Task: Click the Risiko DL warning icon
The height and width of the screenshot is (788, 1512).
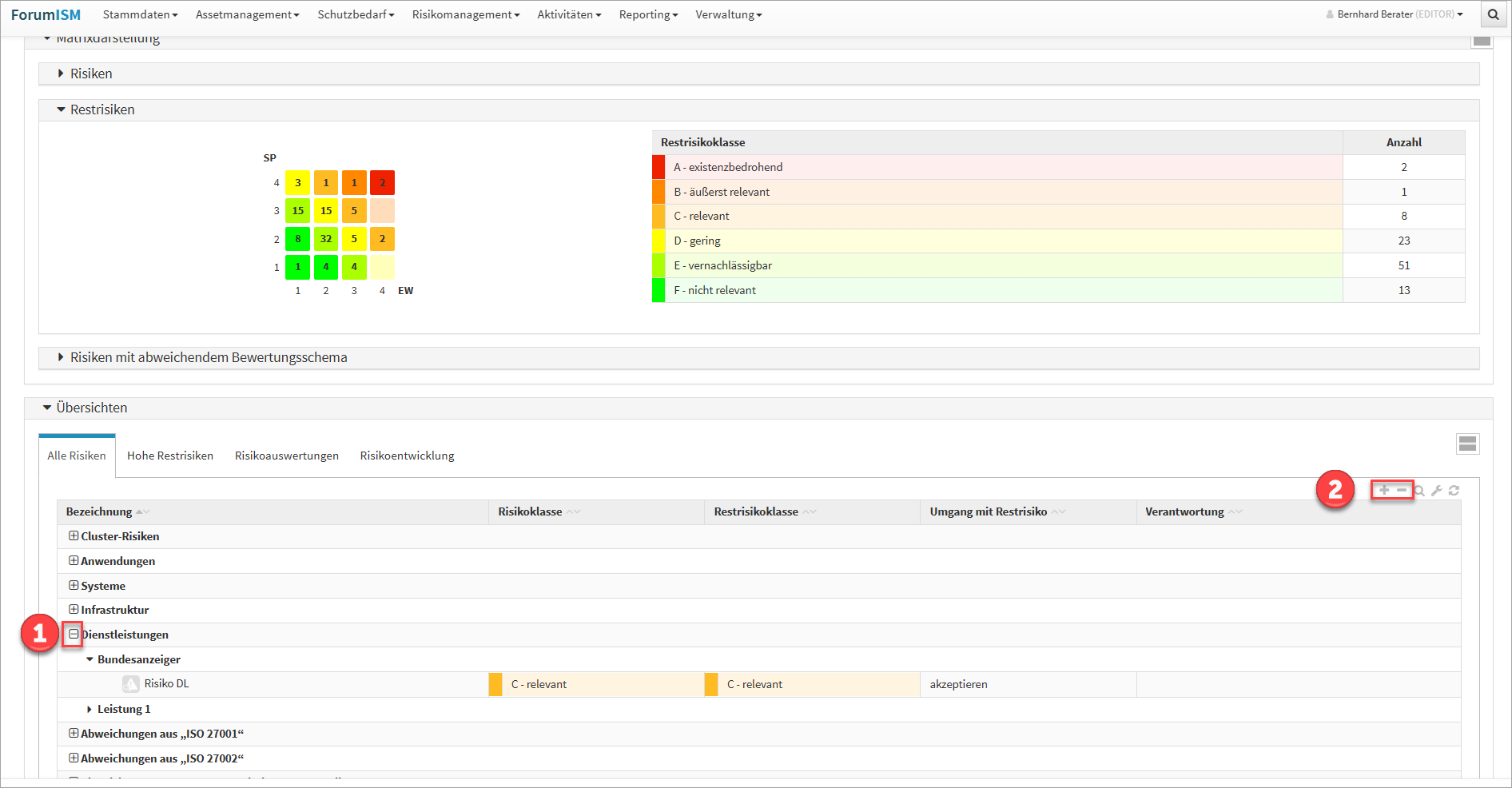Action: (x=131, y=684)
